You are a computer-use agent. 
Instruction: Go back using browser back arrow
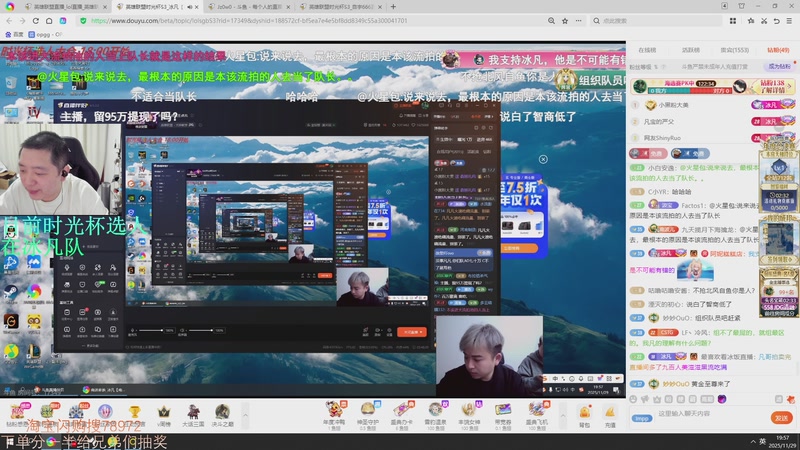(x=9, y=21)
